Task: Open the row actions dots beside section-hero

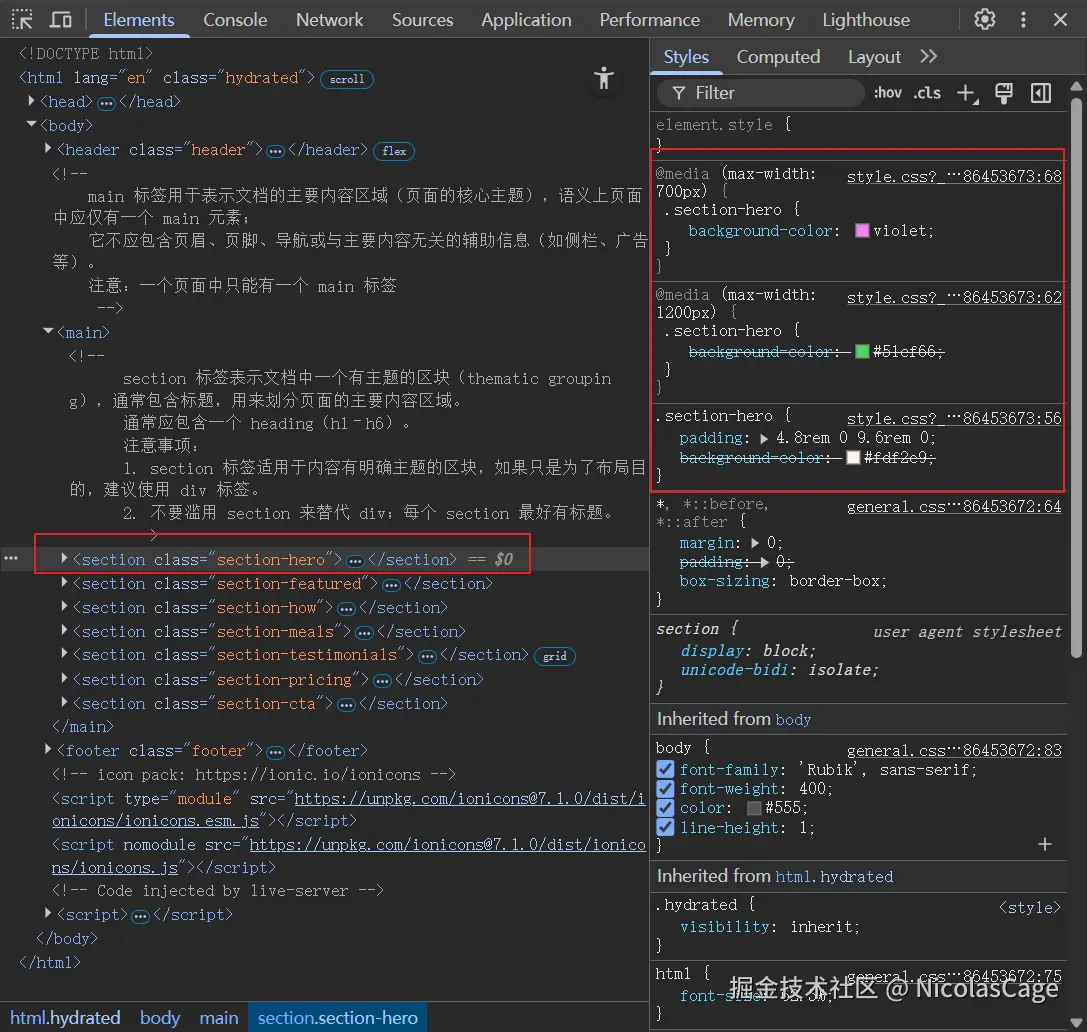Action: [x=11, y=558]
